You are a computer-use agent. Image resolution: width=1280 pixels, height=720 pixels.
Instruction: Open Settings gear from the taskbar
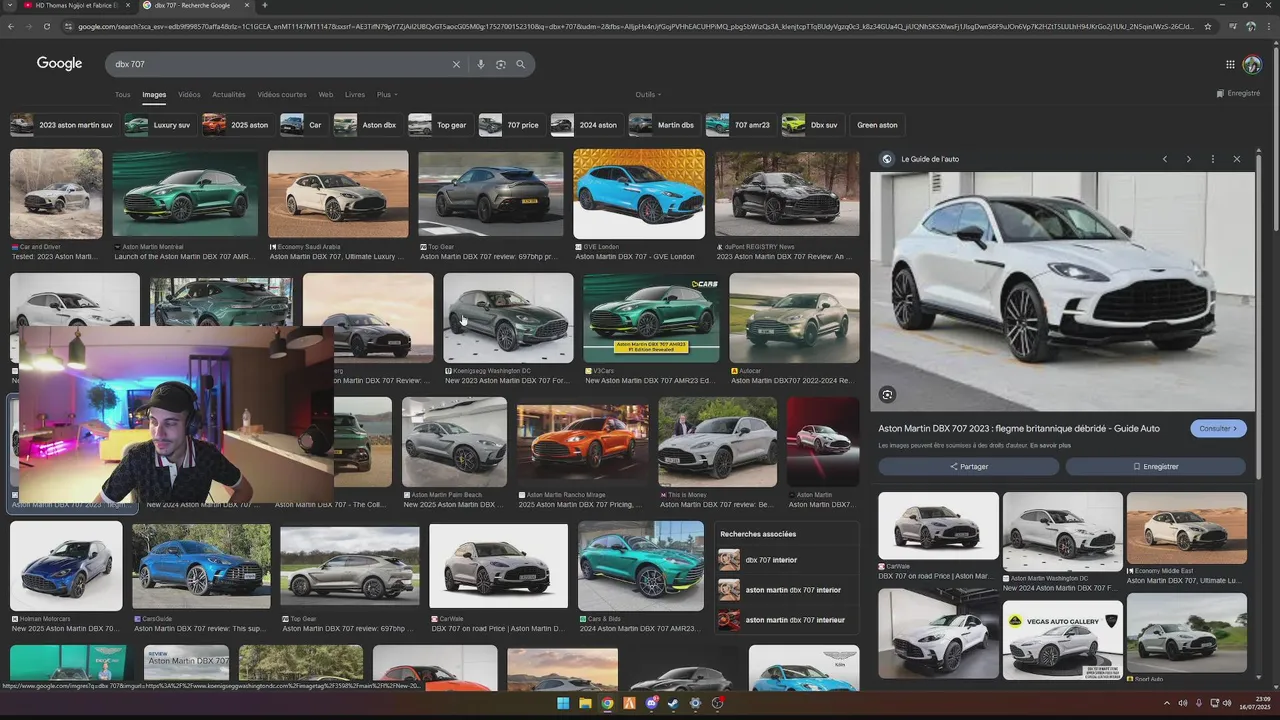(x=695, y=703)
